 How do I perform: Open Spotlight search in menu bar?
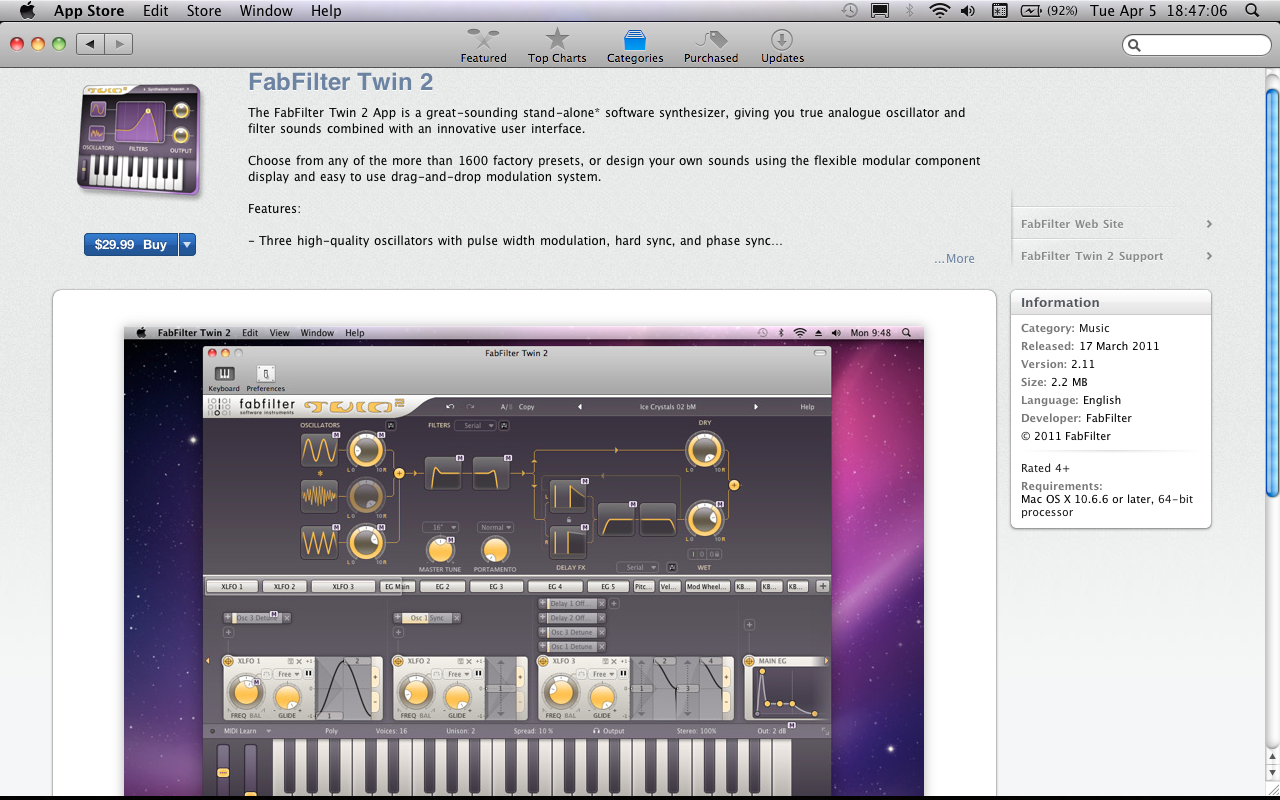click(x=1252, y=11)
